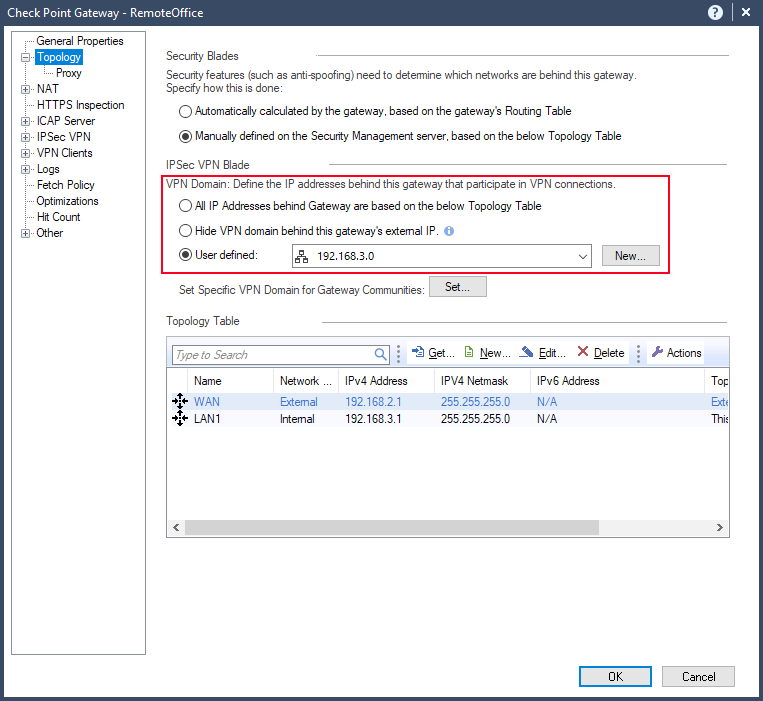This screenshot has width=763, height=701.
Task: Open General Properties in the sidebar
Action: [80, 41]
